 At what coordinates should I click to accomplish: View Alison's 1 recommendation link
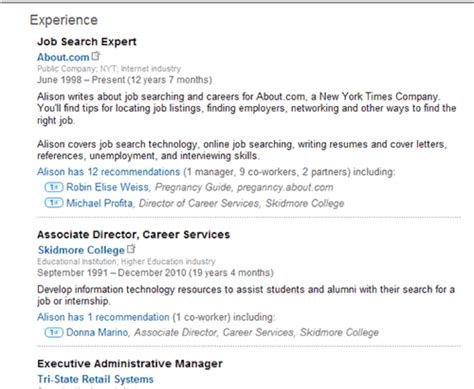(103, 317)
